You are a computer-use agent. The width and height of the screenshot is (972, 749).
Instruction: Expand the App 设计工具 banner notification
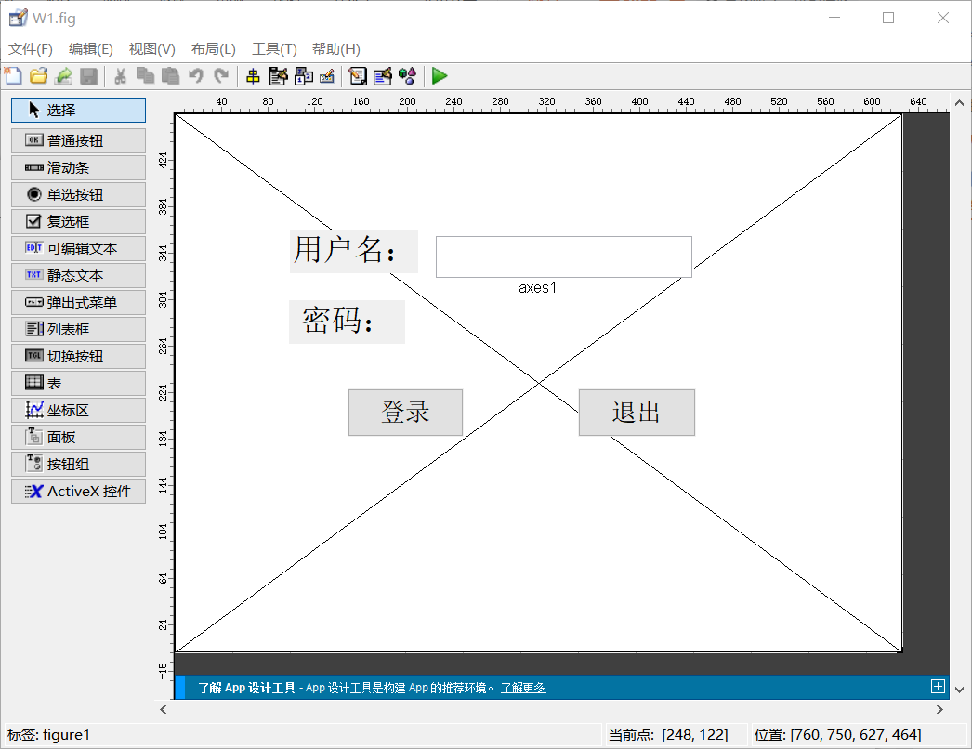(x=938, y=686)
